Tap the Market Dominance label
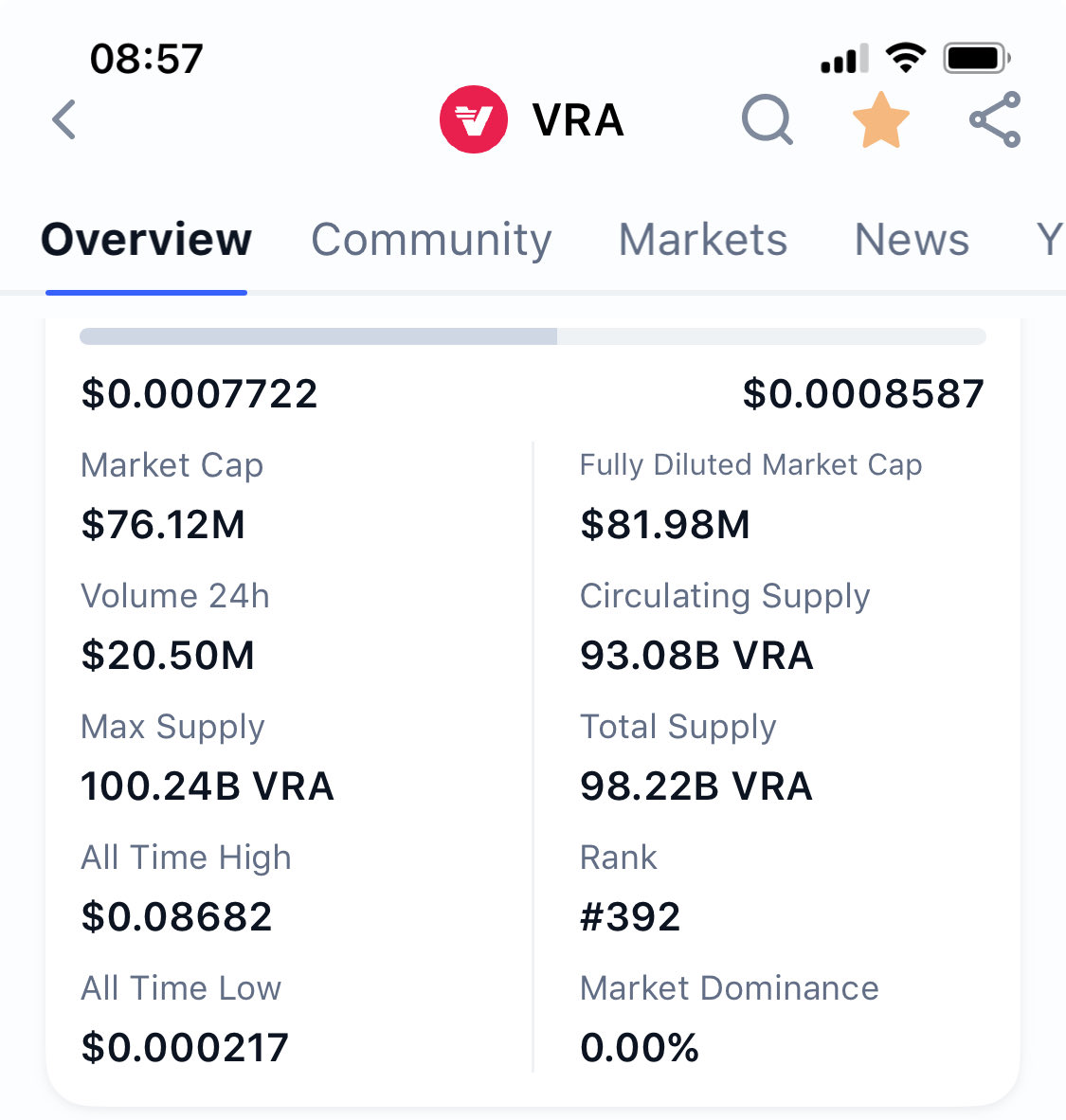This screenshot has width=1066, height=1120. 730,988
